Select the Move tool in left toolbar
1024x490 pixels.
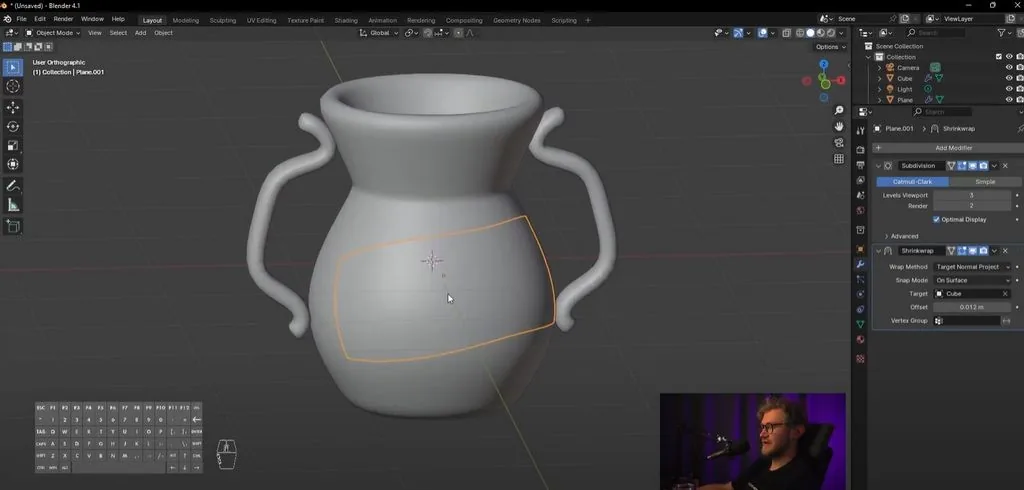click(x=13, y=107)
